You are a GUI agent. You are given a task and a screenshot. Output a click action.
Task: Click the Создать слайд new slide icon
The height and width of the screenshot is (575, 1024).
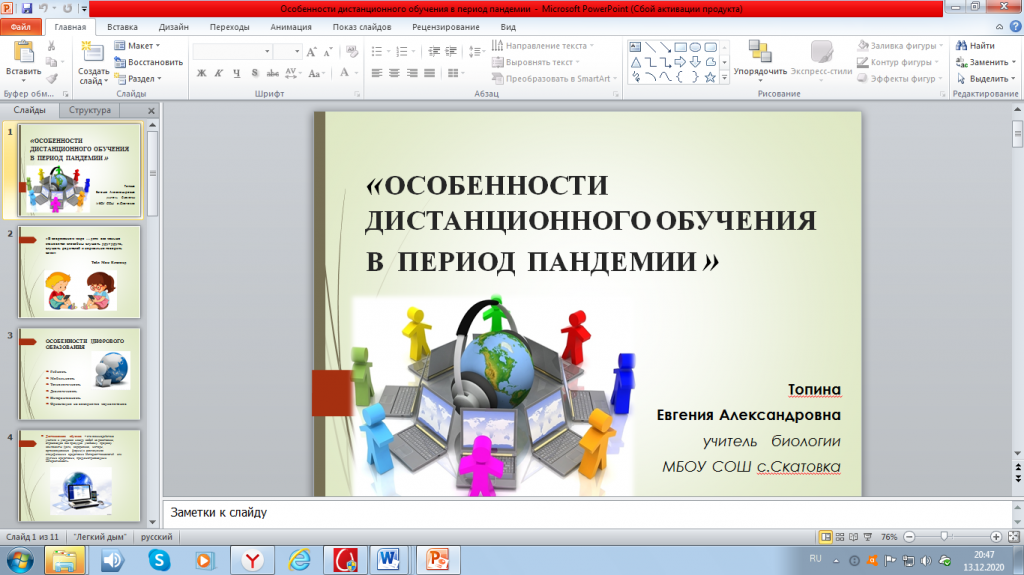[92, 53]
